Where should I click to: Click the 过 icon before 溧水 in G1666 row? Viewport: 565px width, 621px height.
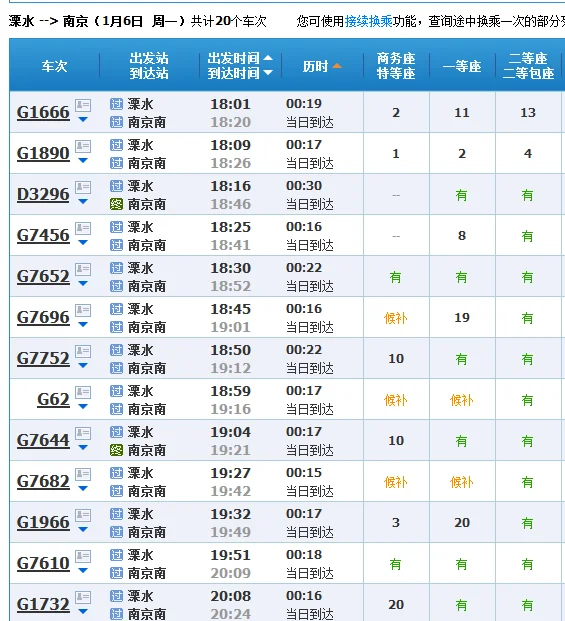[x=116, y=104]
